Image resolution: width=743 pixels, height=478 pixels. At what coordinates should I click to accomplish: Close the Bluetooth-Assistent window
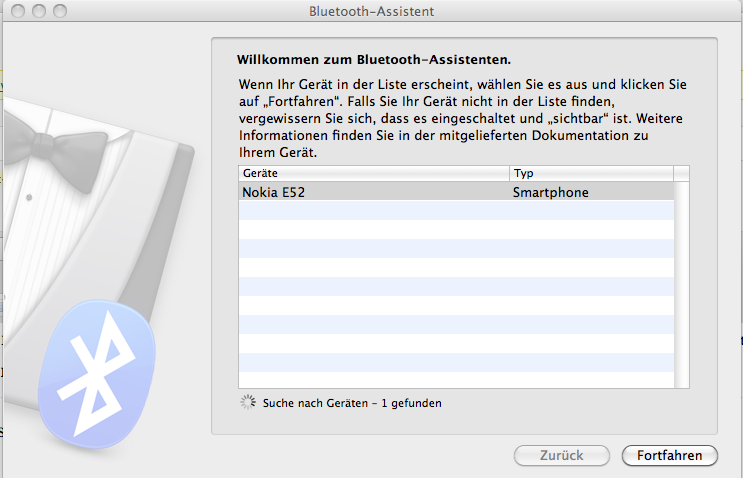pyautogui.click(x=16, y=11)
